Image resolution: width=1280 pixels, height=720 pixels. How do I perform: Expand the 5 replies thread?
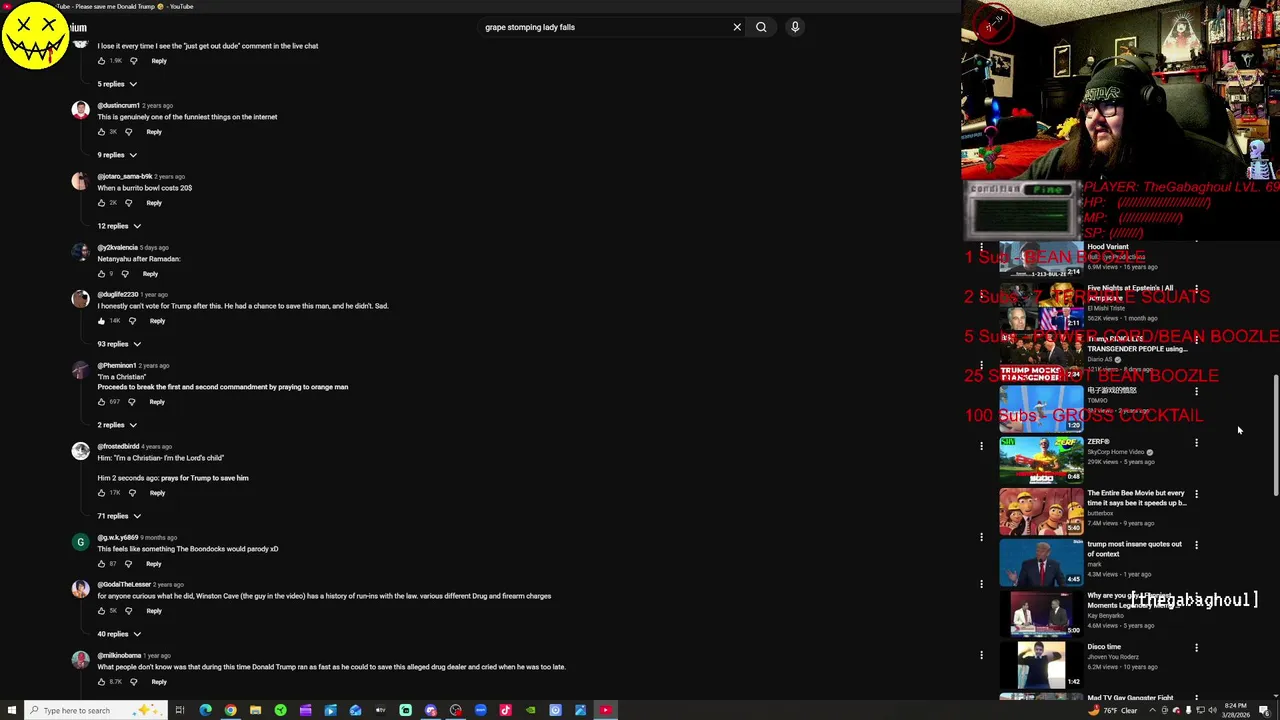pyautogui.click(x=117, y=84)
